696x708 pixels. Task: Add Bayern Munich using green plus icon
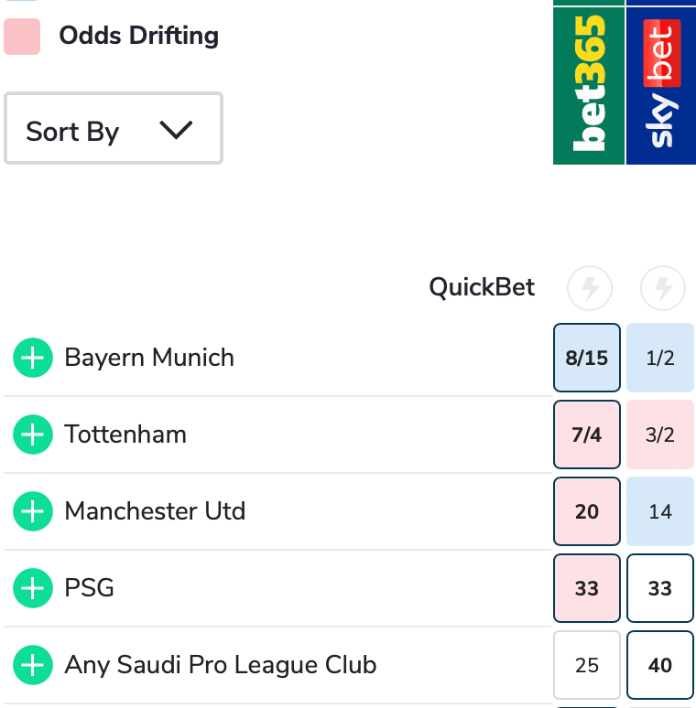32,358
